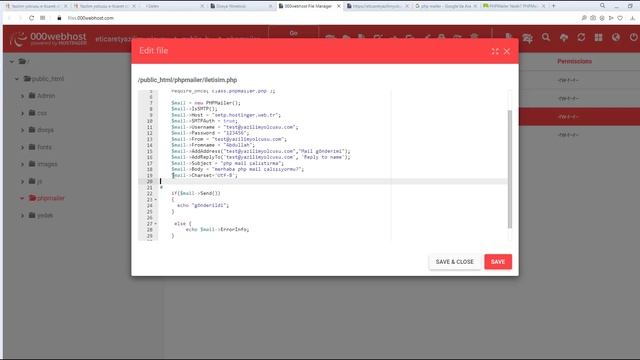Screen dimensions: 640x360
Task: Click the 000webhost logo
Action: [48, 39]
